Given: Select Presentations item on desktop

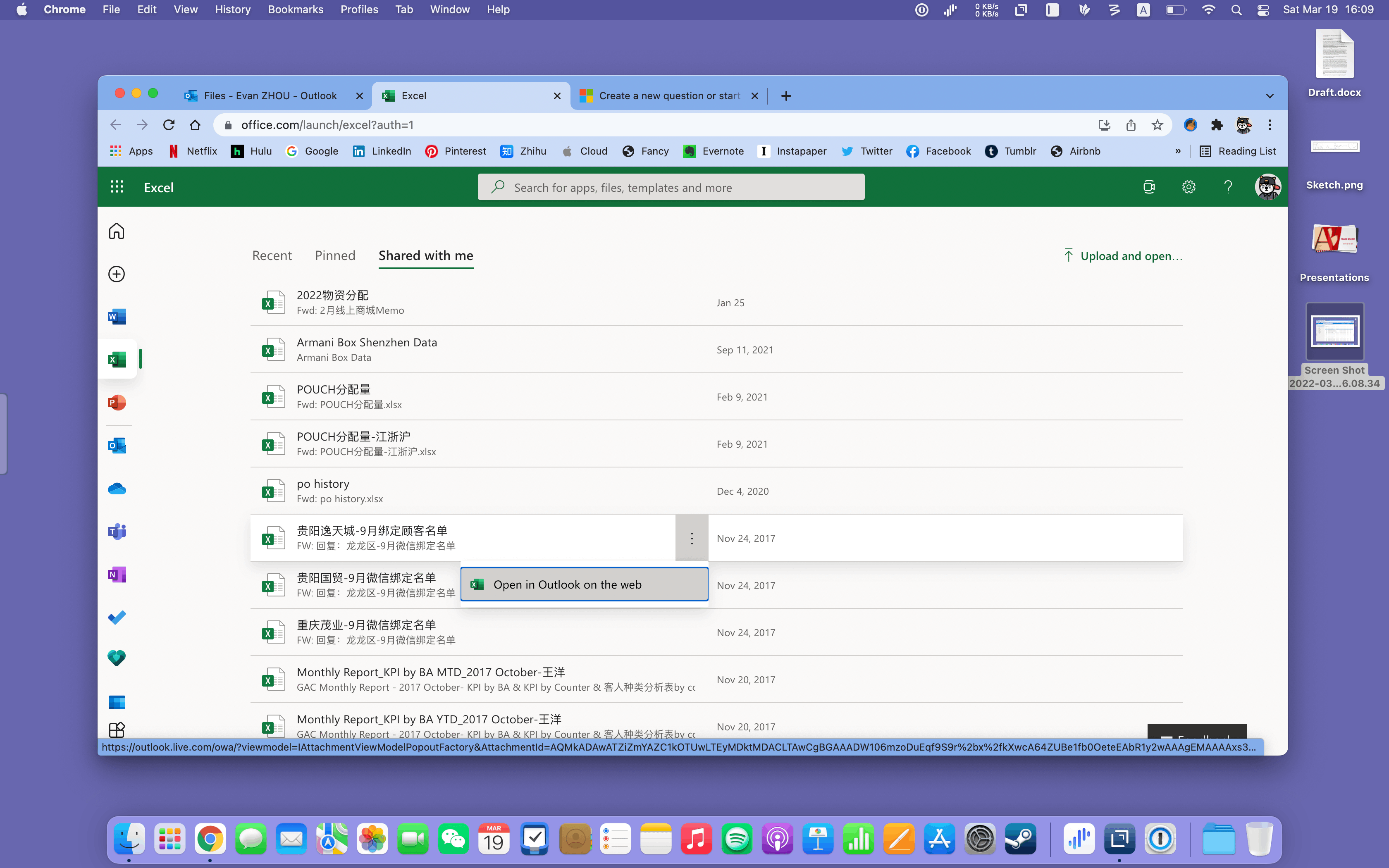Looking at the screenshot, I should pos(1334,253).
